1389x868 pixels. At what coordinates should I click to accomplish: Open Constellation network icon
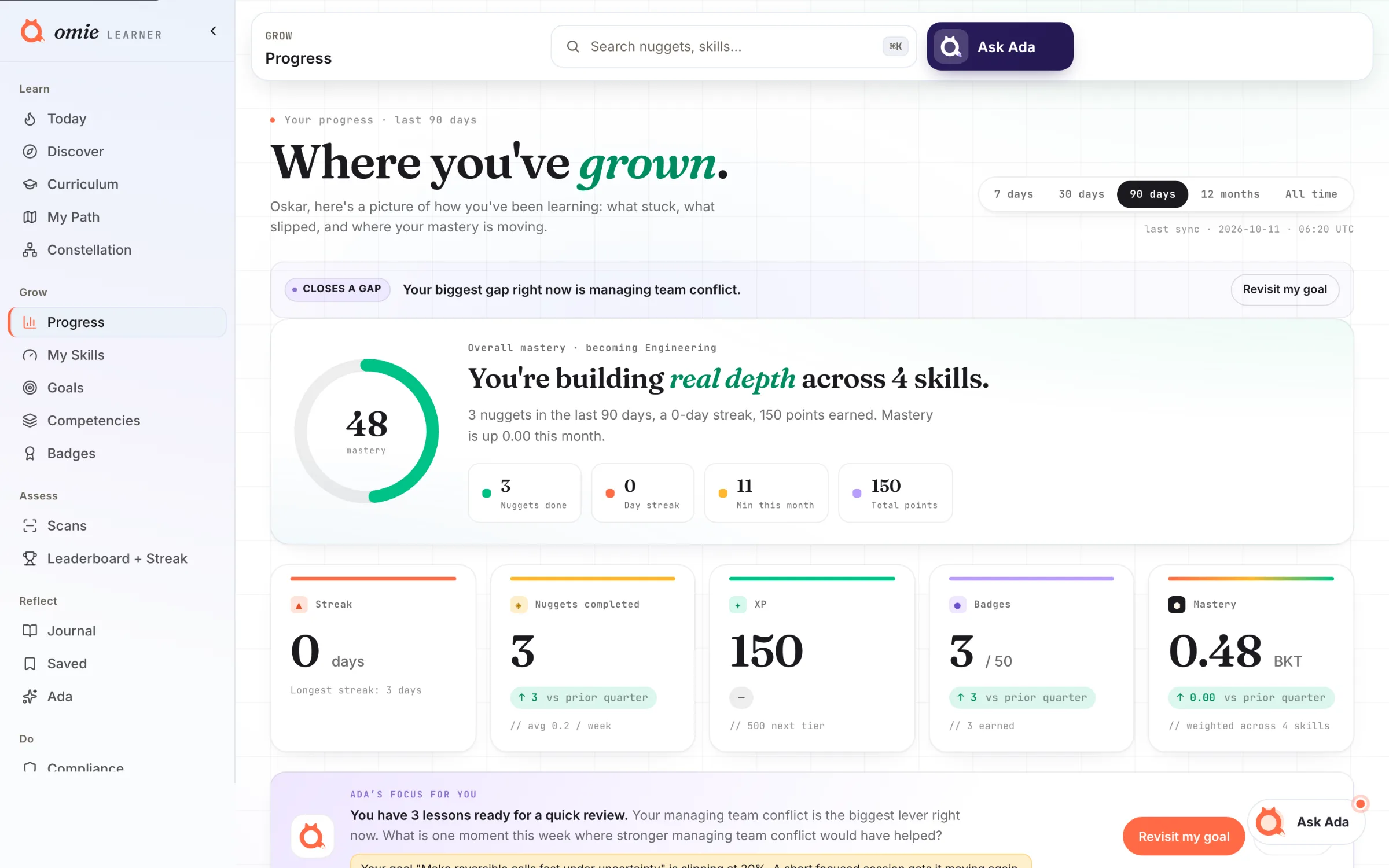coord(30,250)
